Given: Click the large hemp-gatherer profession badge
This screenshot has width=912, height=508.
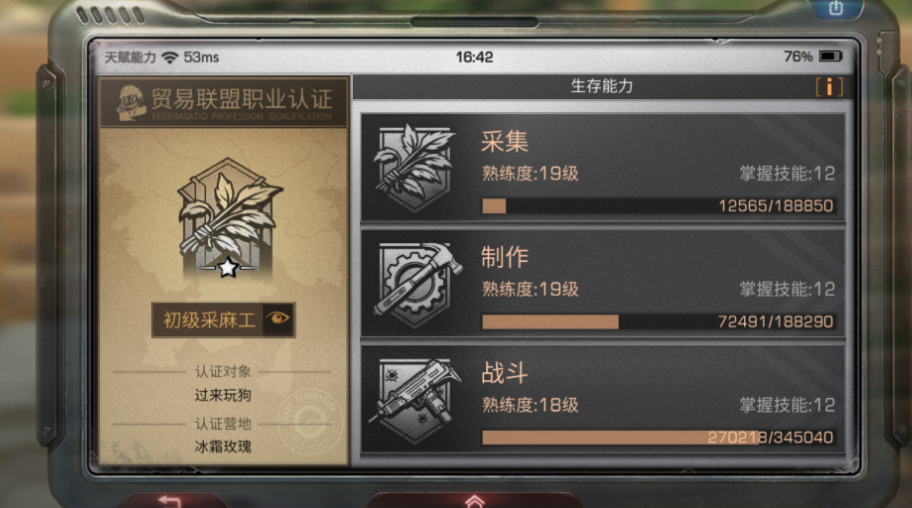Looking at the screenshot, I should 228,218.
